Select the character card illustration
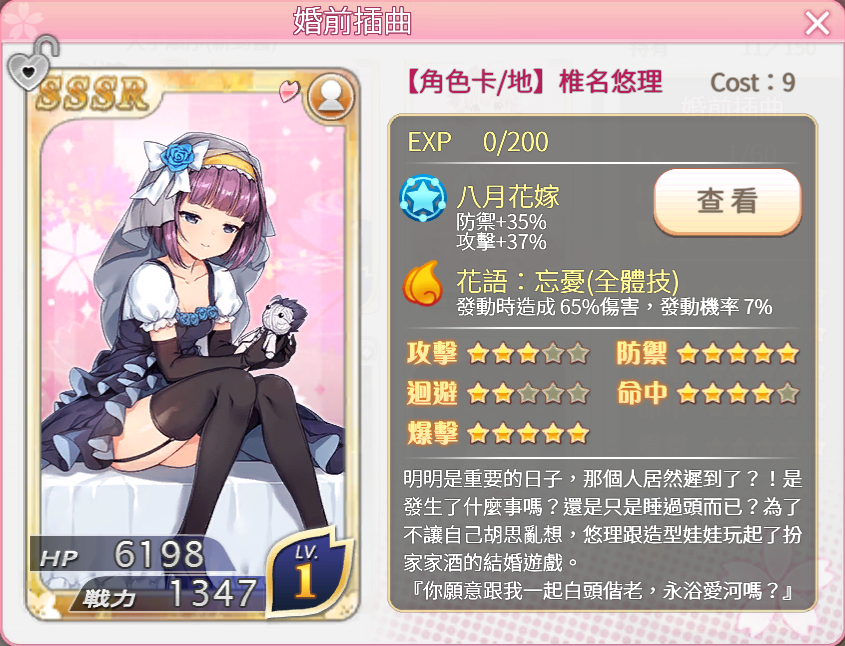Screen dimensions: 845x646 pyautogui.click(x=192, y=345)
